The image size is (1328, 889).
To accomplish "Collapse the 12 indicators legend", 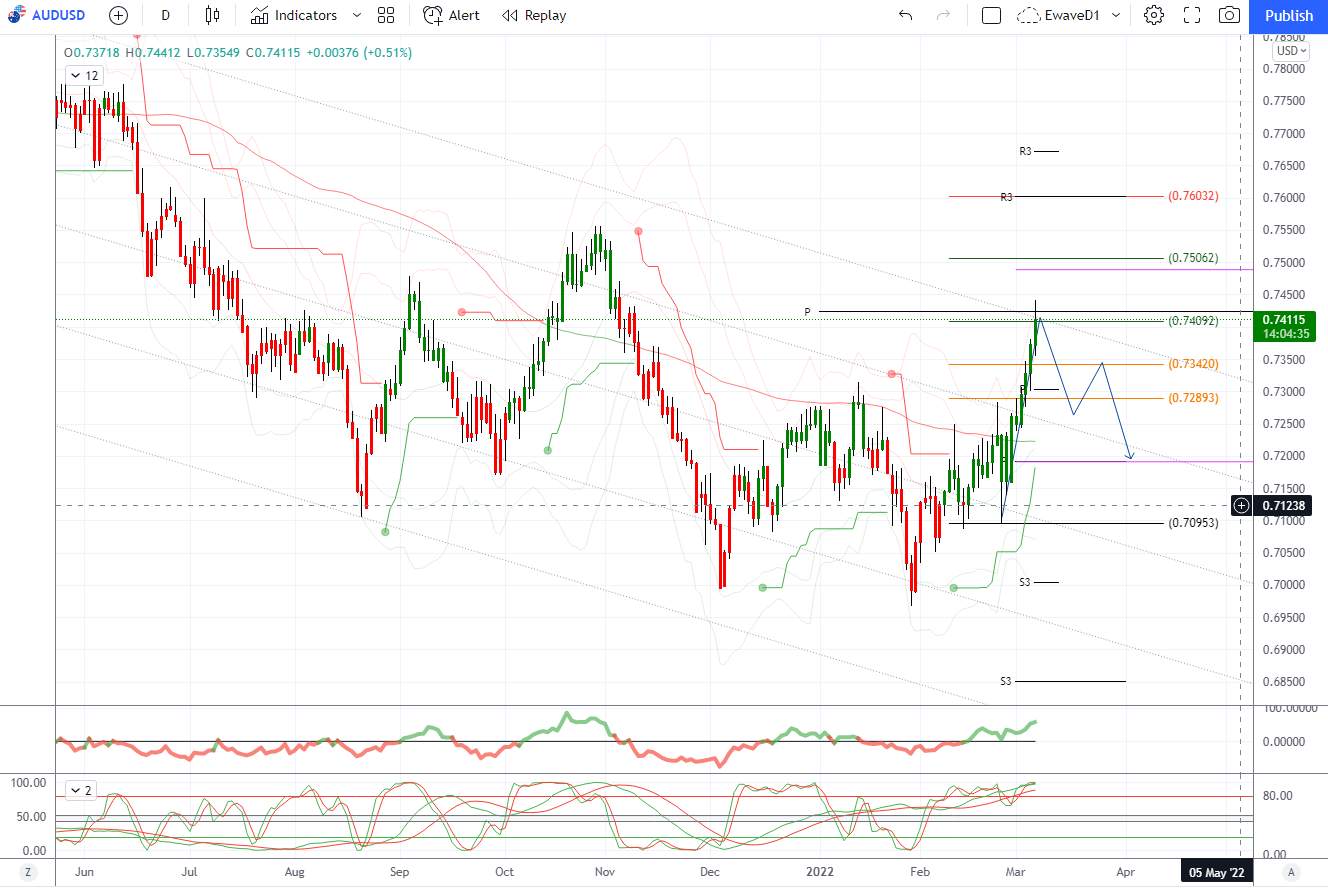I will coord(84,76).
